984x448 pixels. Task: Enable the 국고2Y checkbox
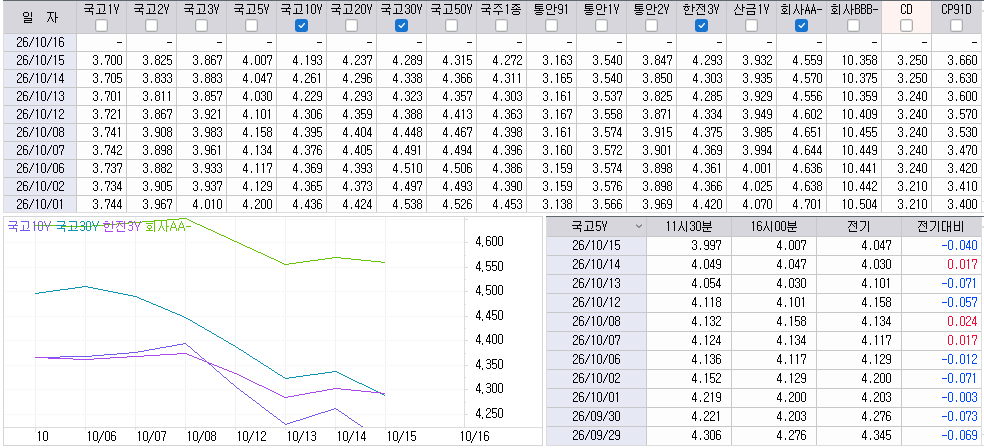(x=151, y=26)
